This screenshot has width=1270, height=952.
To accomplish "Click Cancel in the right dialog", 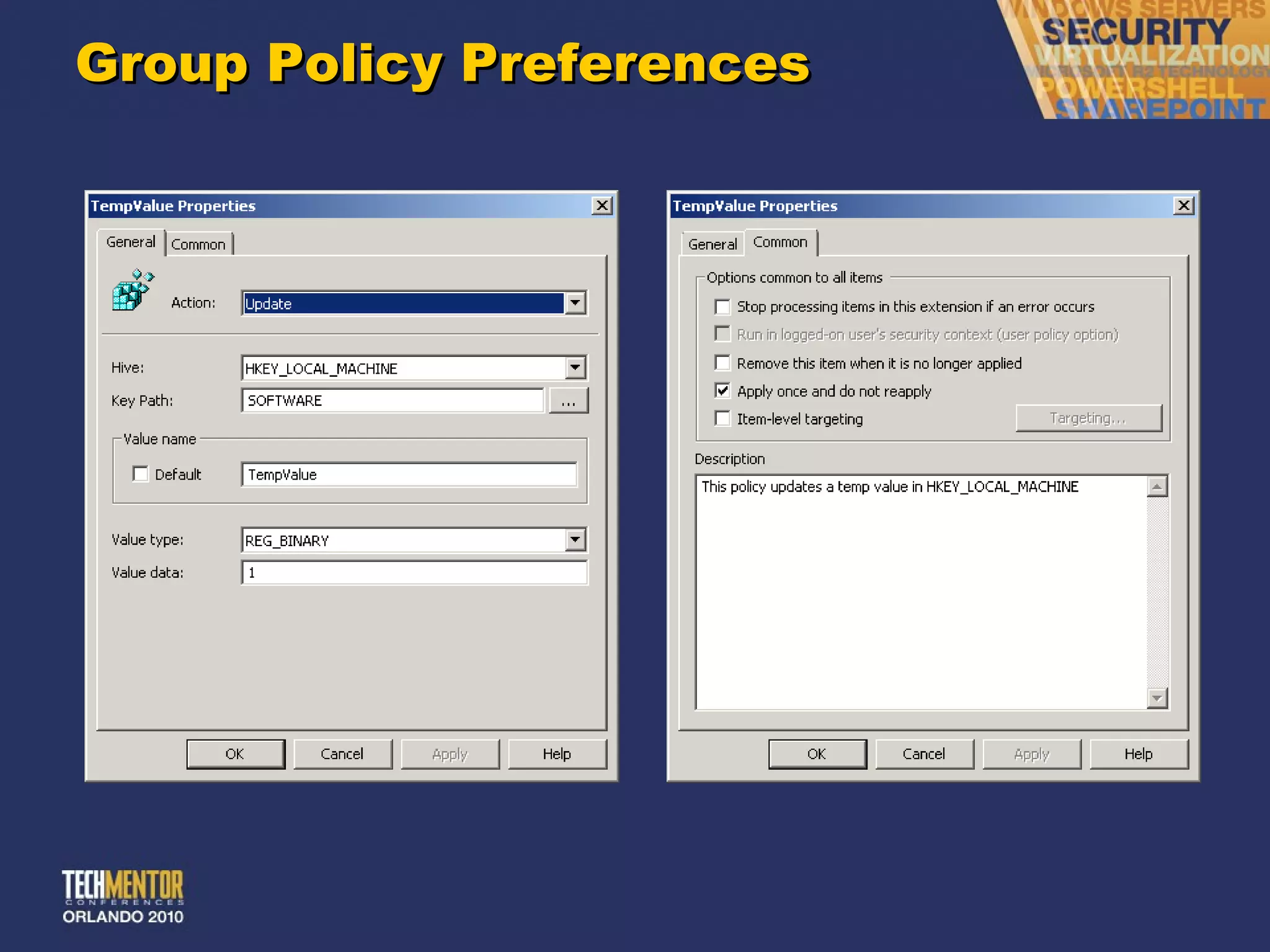I will tap(924, 754).
